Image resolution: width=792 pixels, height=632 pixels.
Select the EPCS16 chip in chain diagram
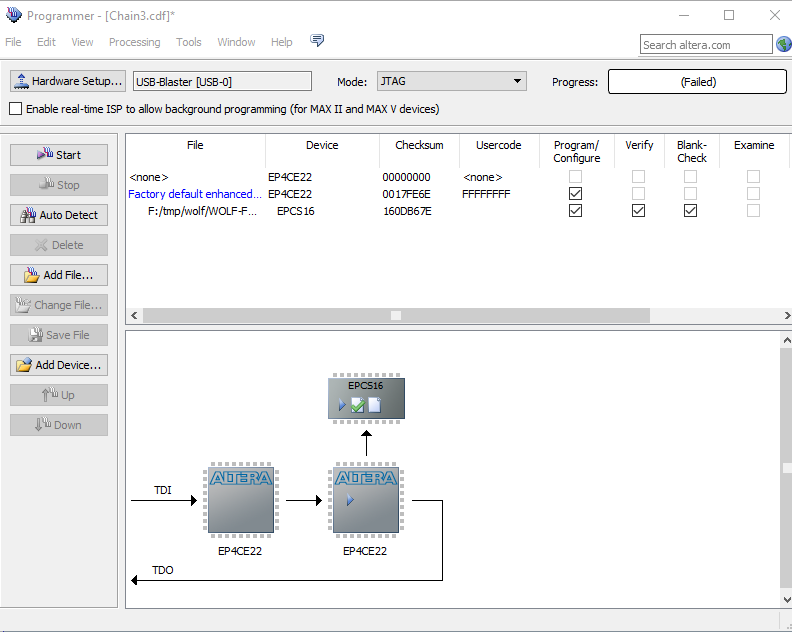pos(366,399)
